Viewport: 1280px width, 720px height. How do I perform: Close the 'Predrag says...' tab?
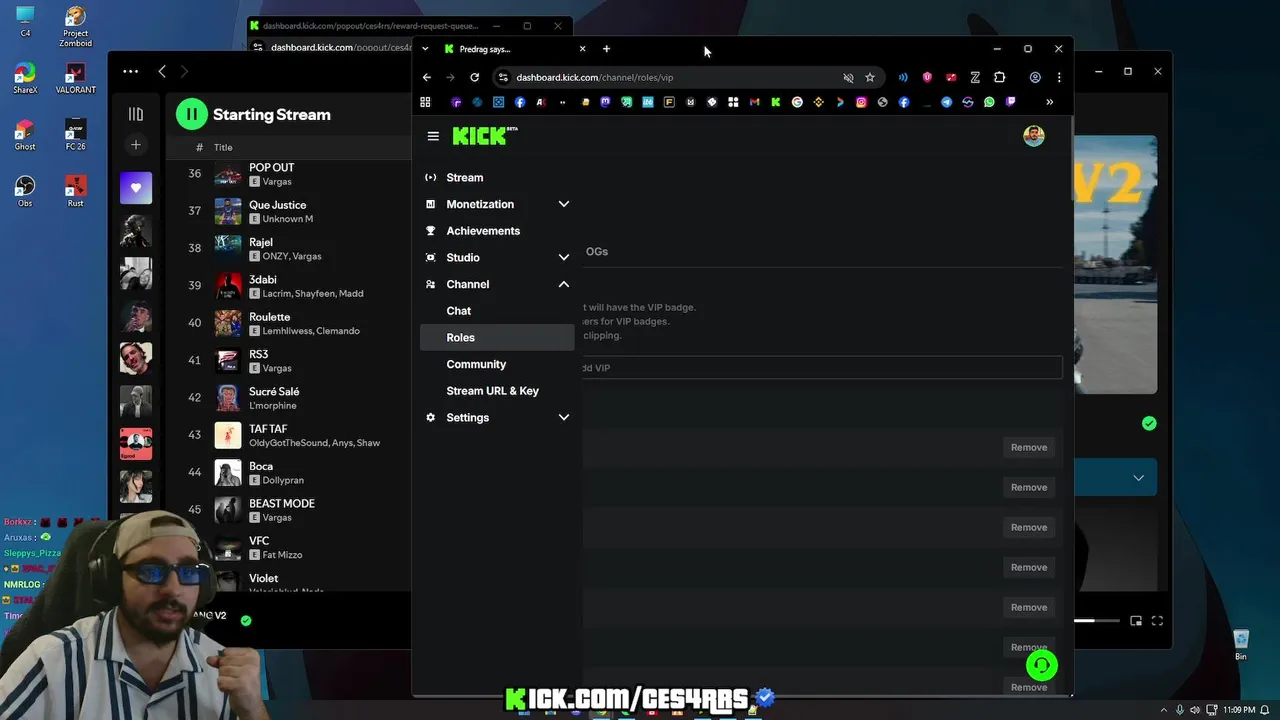pos(582,49)
